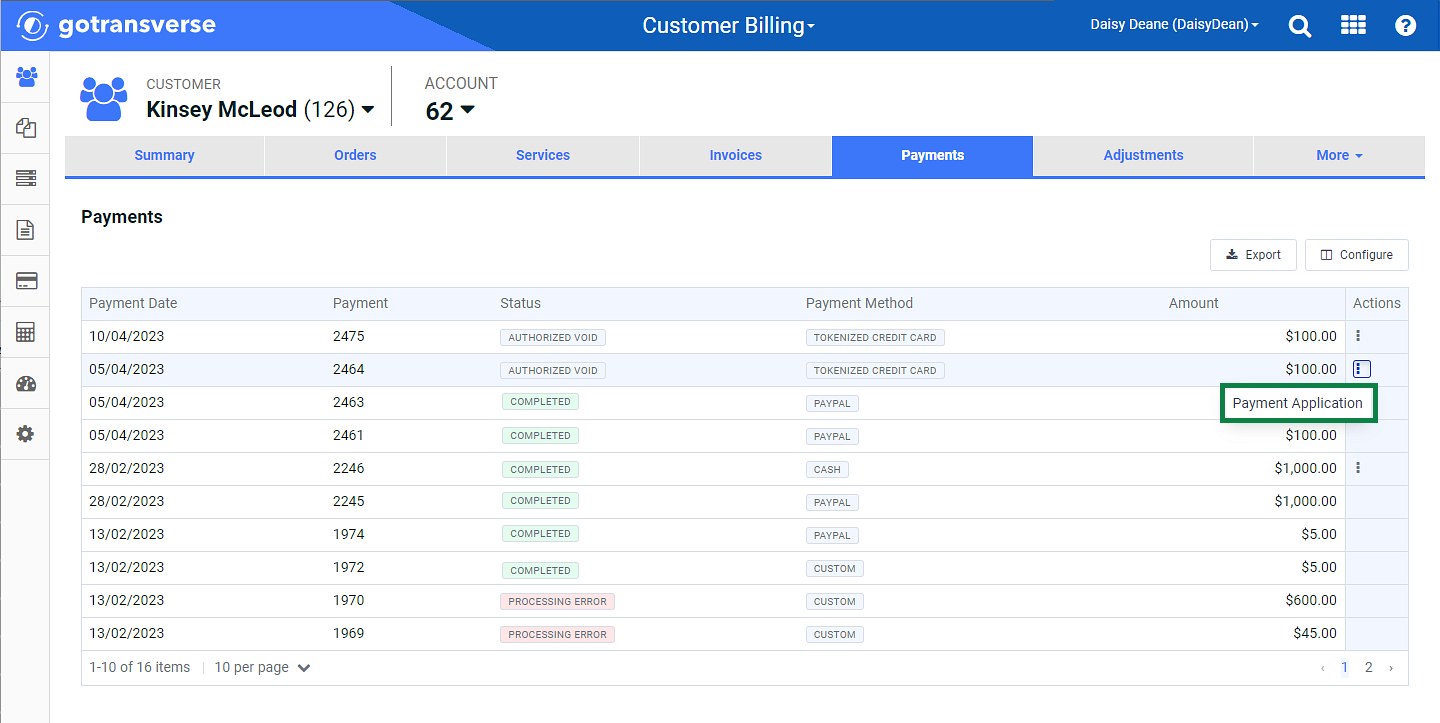Click the CASH payment method badge
The image size is (1440, 723).
[827, 469]
